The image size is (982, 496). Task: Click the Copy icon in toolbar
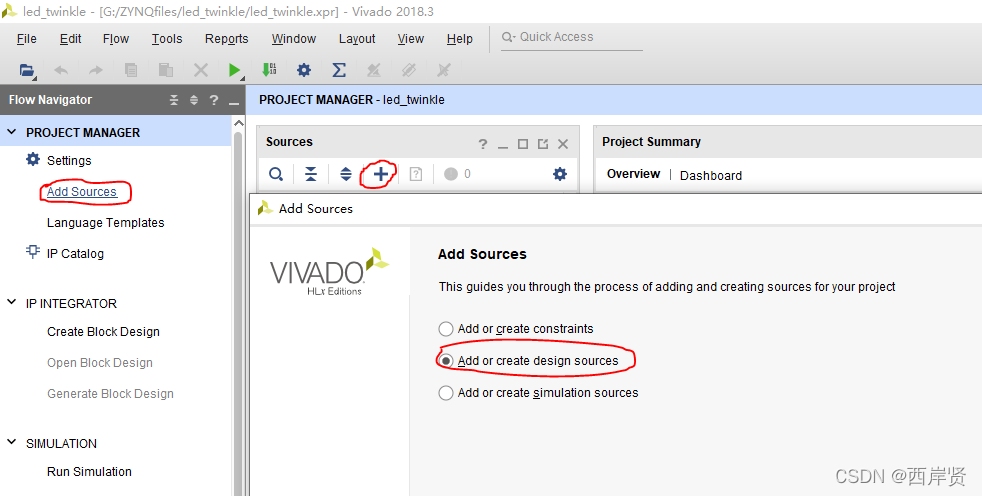131,70
